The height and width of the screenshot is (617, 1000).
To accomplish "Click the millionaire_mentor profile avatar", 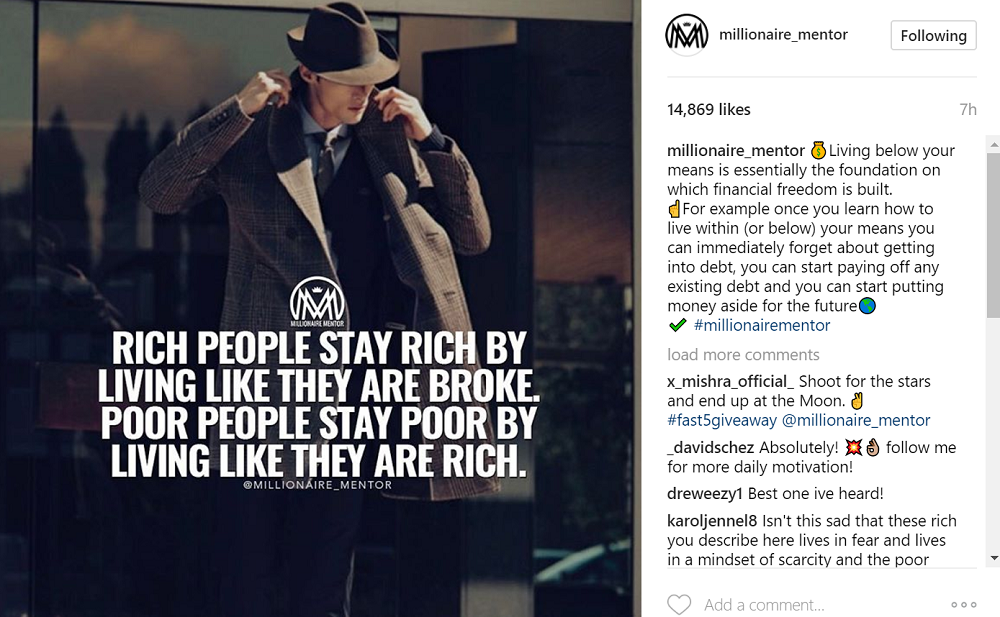I will pos(687,35).
